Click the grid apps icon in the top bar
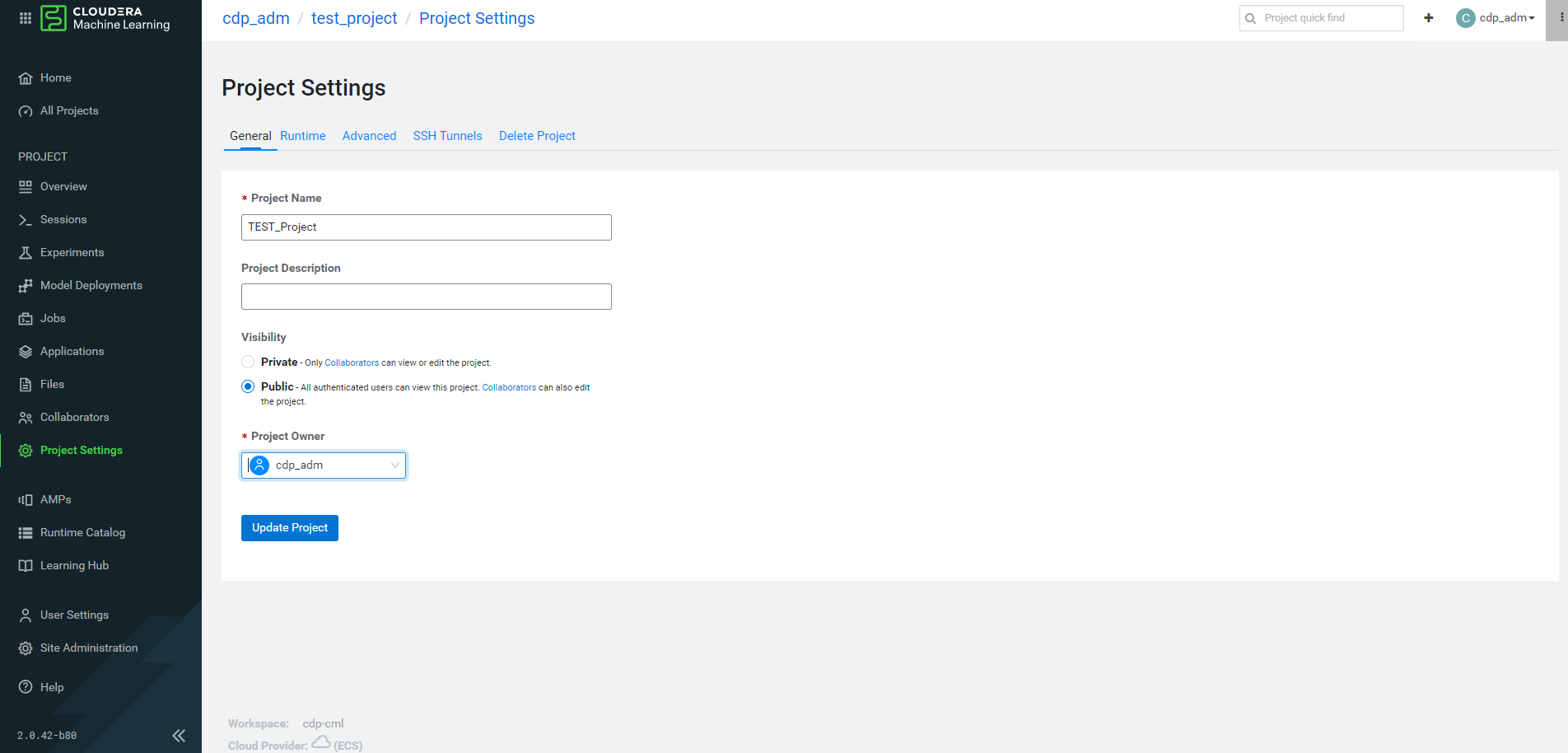The height and width of the screenshot is (753, 1568). coord(26,17)
